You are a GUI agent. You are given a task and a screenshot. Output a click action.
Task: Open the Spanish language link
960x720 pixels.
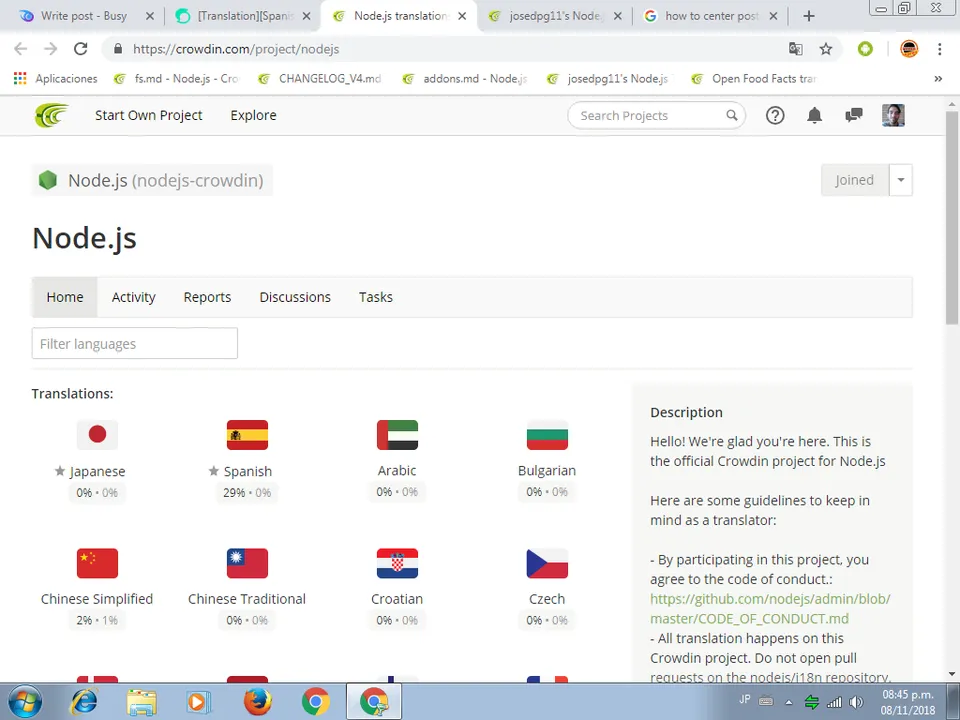pos(247,471)
